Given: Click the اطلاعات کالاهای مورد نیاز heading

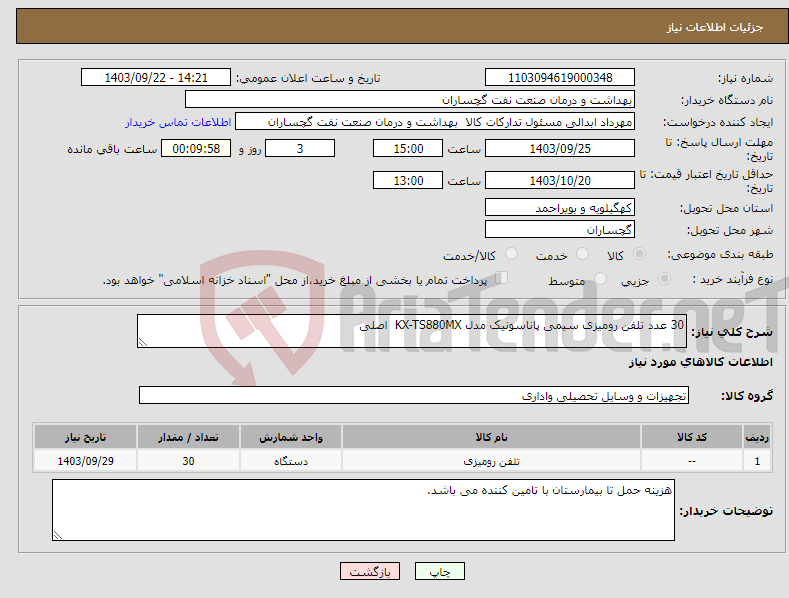Looking at the screenshot, I should pyautogui.click(x=700, y=362).
